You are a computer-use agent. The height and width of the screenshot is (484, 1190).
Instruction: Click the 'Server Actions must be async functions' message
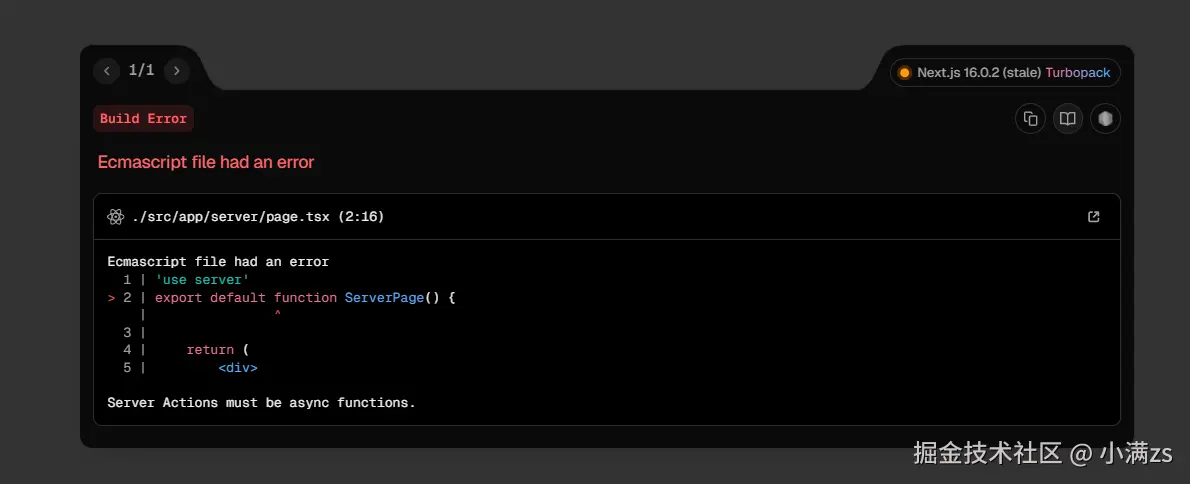(x=261, y=403)
